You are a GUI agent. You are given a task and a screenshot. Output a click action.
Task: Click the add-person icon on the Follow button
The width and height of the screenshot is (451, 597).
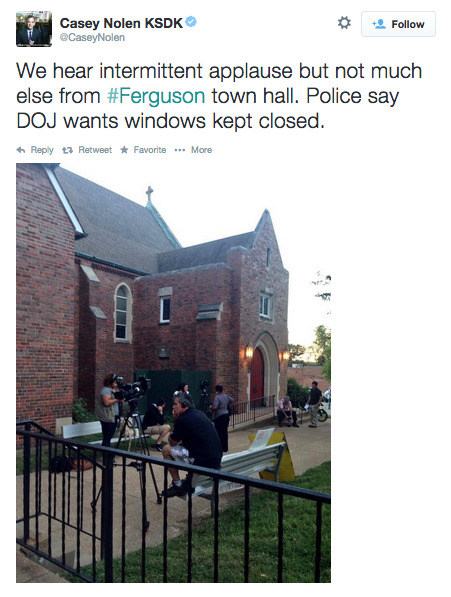point(379,24)
